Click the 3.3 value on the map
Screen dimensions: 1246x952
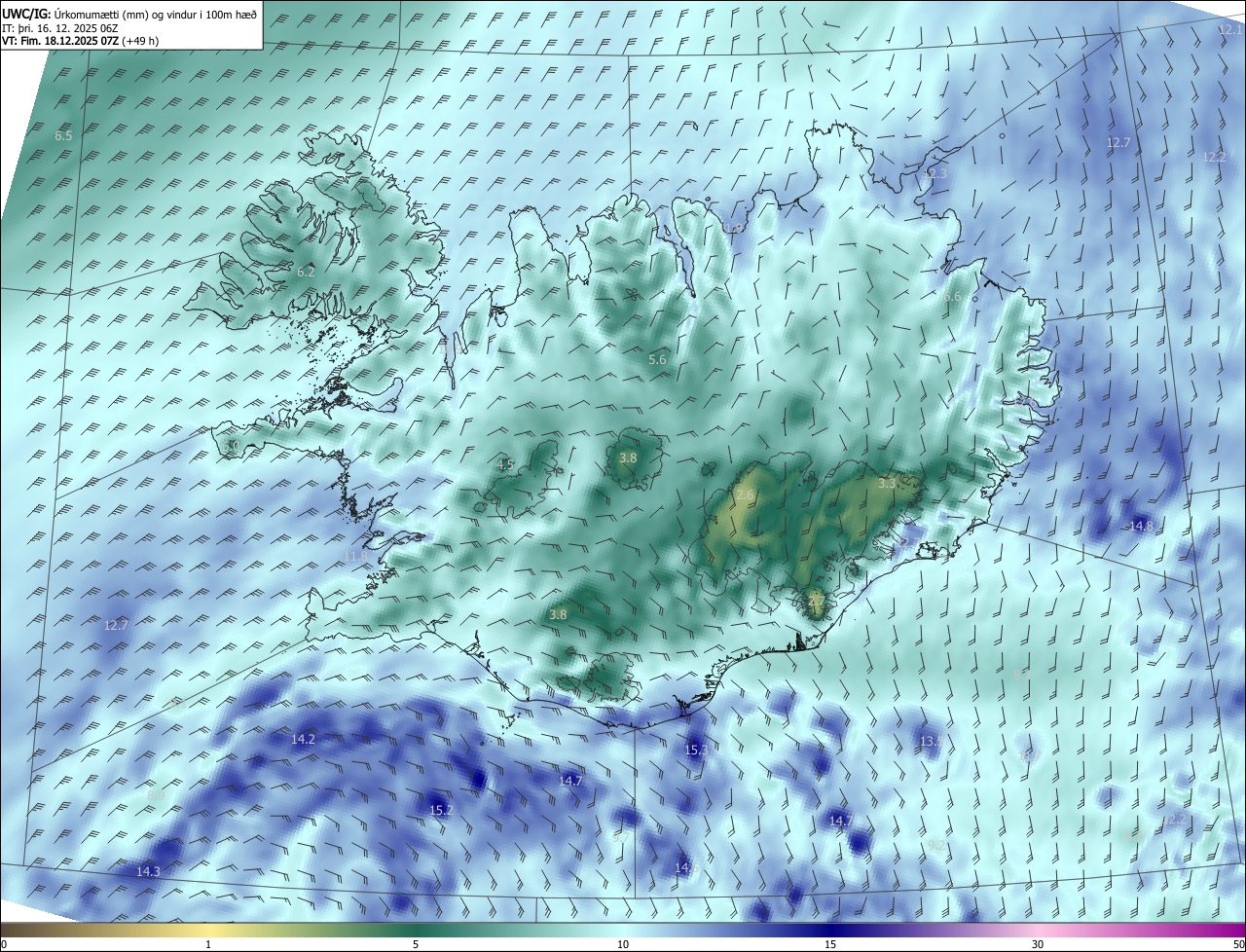tap(887, 483)
